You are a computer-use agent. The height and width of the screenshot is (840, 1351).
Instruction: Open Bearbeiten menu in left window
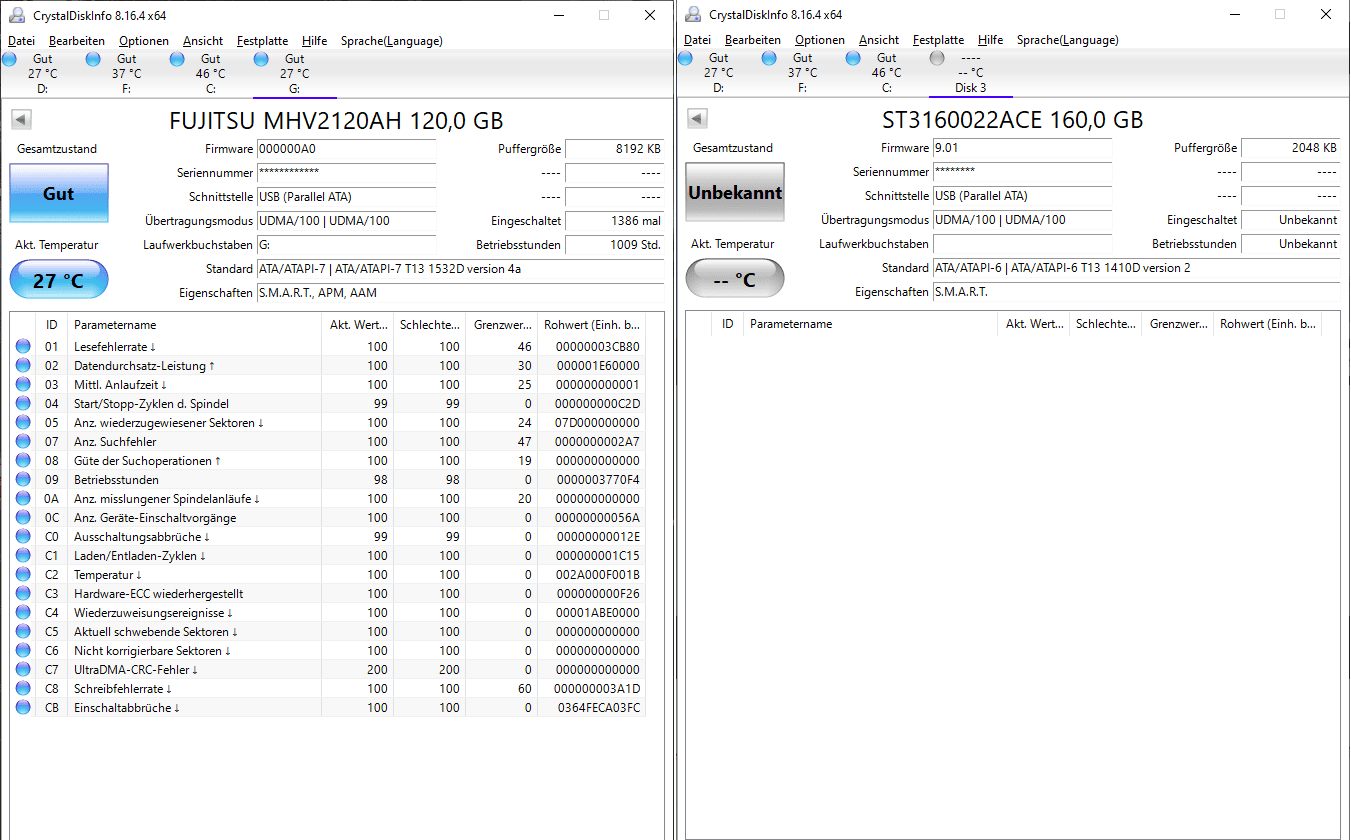pos(77,41)
